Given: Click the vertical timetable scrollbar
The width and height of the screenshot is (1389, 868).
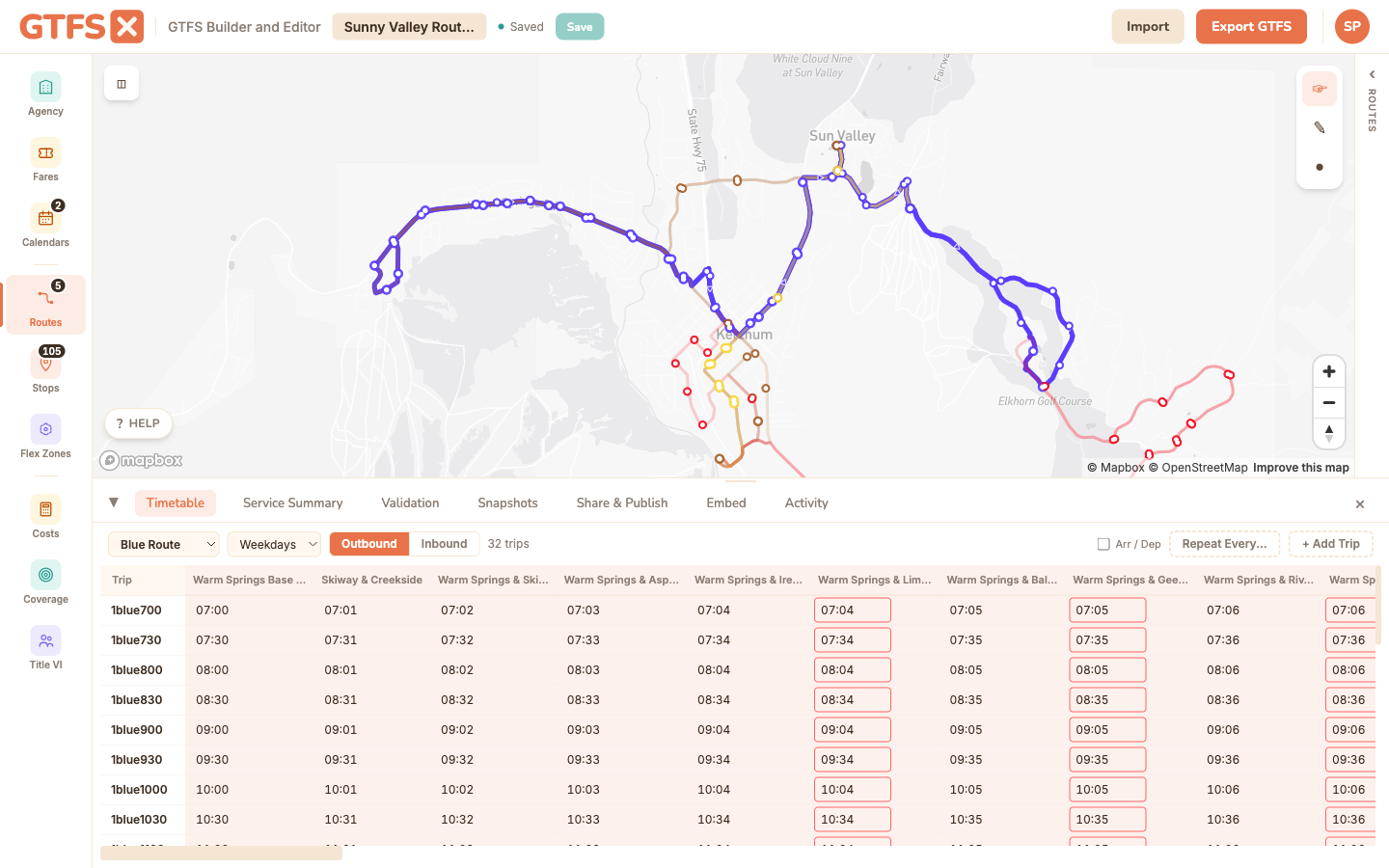Looking at the screenshot, I should 1378,606.
